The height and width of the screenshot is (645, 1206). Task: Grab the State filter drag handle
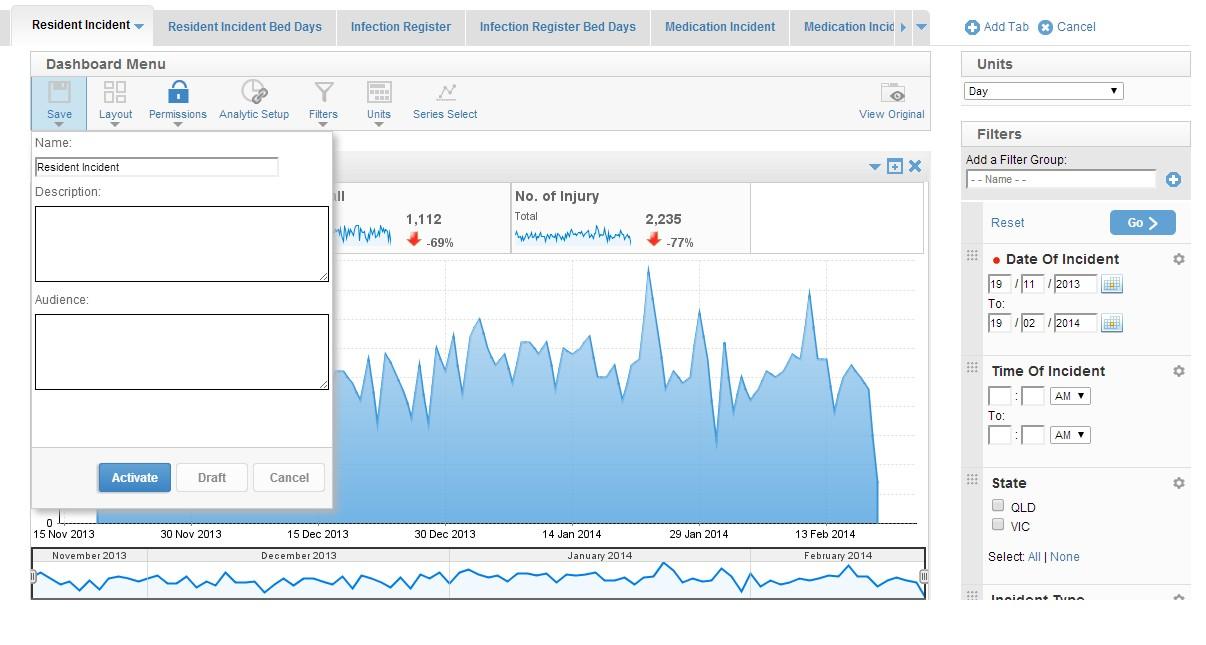(972, 480)
